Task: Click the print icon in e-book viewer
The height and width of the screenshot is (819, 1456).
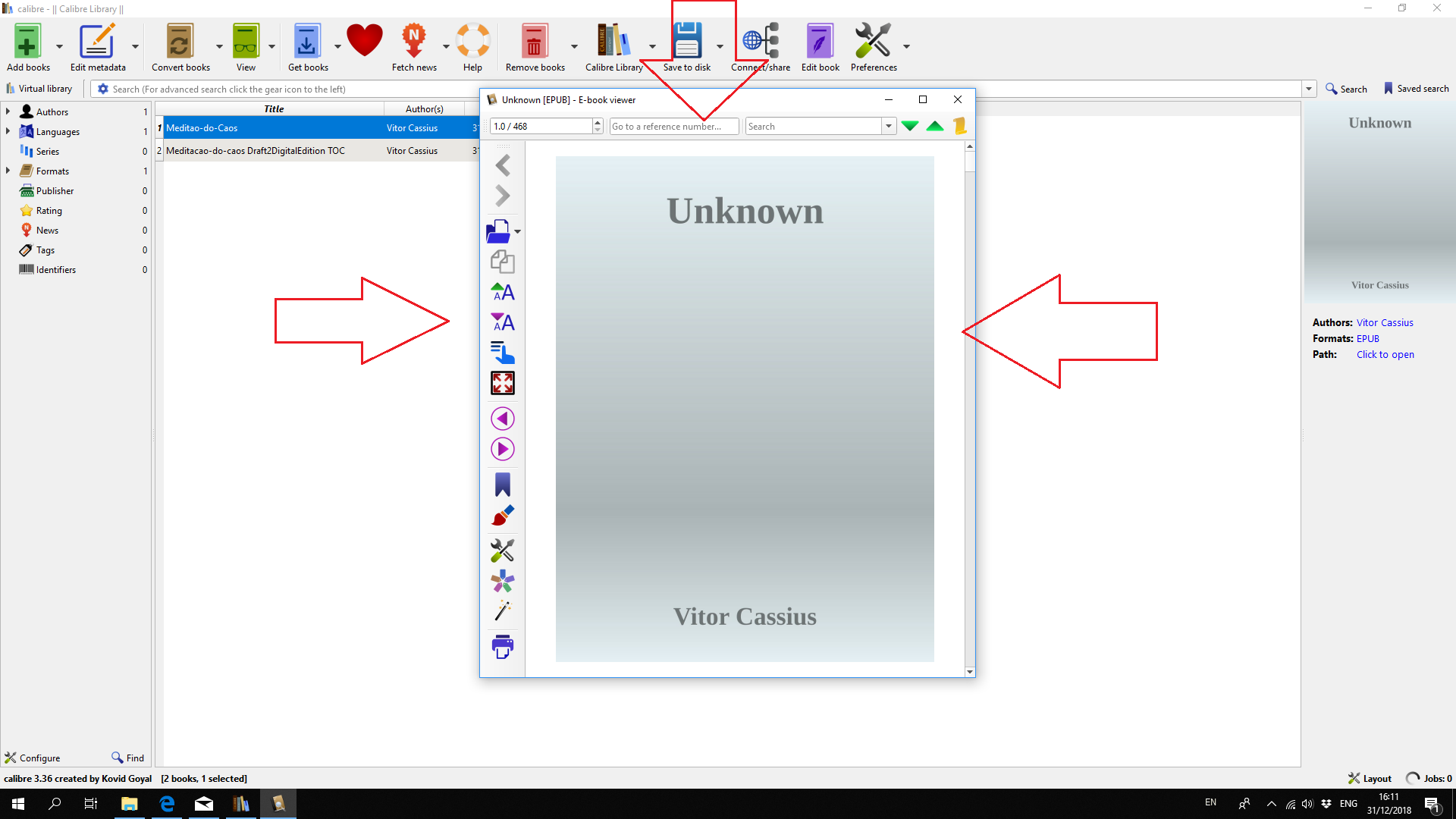Action: click(x=502, y=646)
